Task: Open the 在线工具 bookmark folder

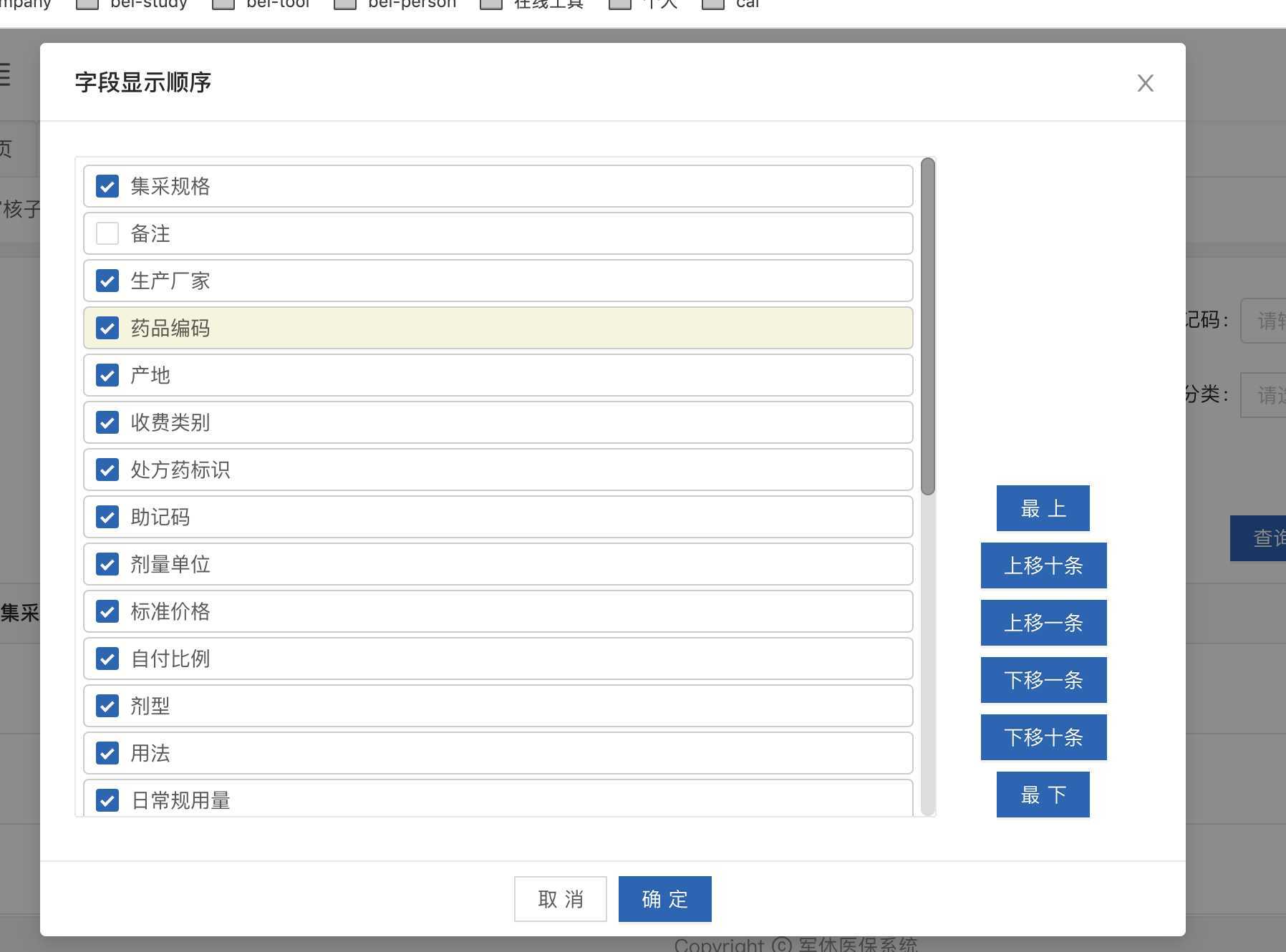Action: (532, 4)
